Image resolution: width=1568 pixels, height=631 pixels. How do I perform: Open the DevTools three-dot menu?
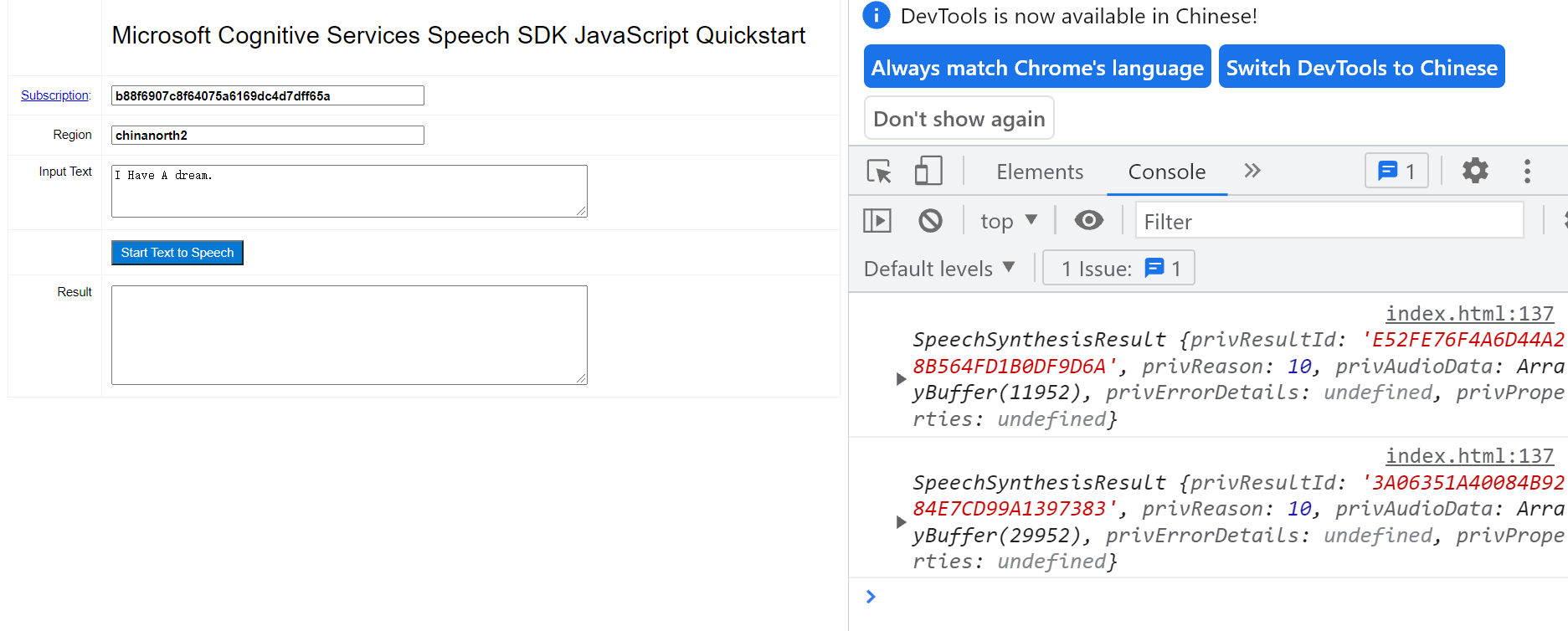tap(1527, 172)
